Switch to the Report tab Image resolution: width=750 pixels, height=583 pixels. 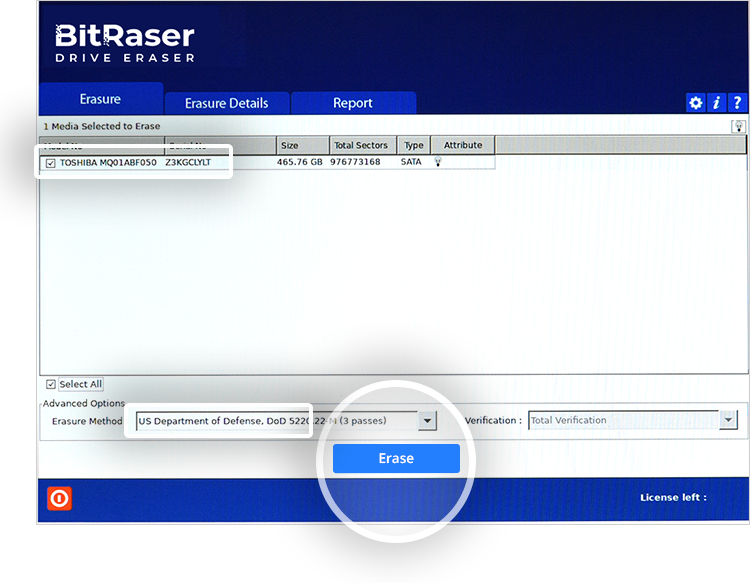(353, 103)
